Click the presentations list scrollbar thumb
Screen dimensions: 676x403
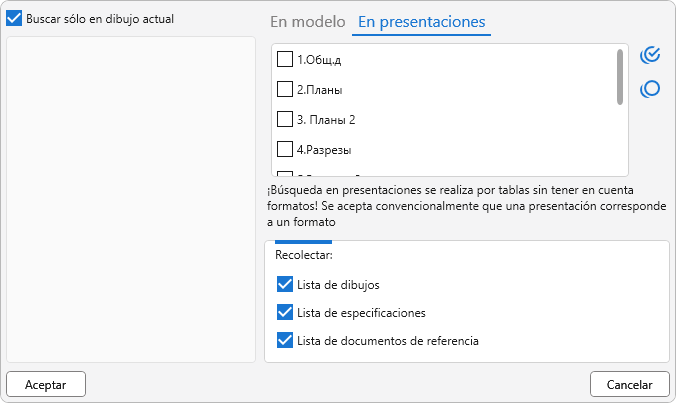coord(620,77)
